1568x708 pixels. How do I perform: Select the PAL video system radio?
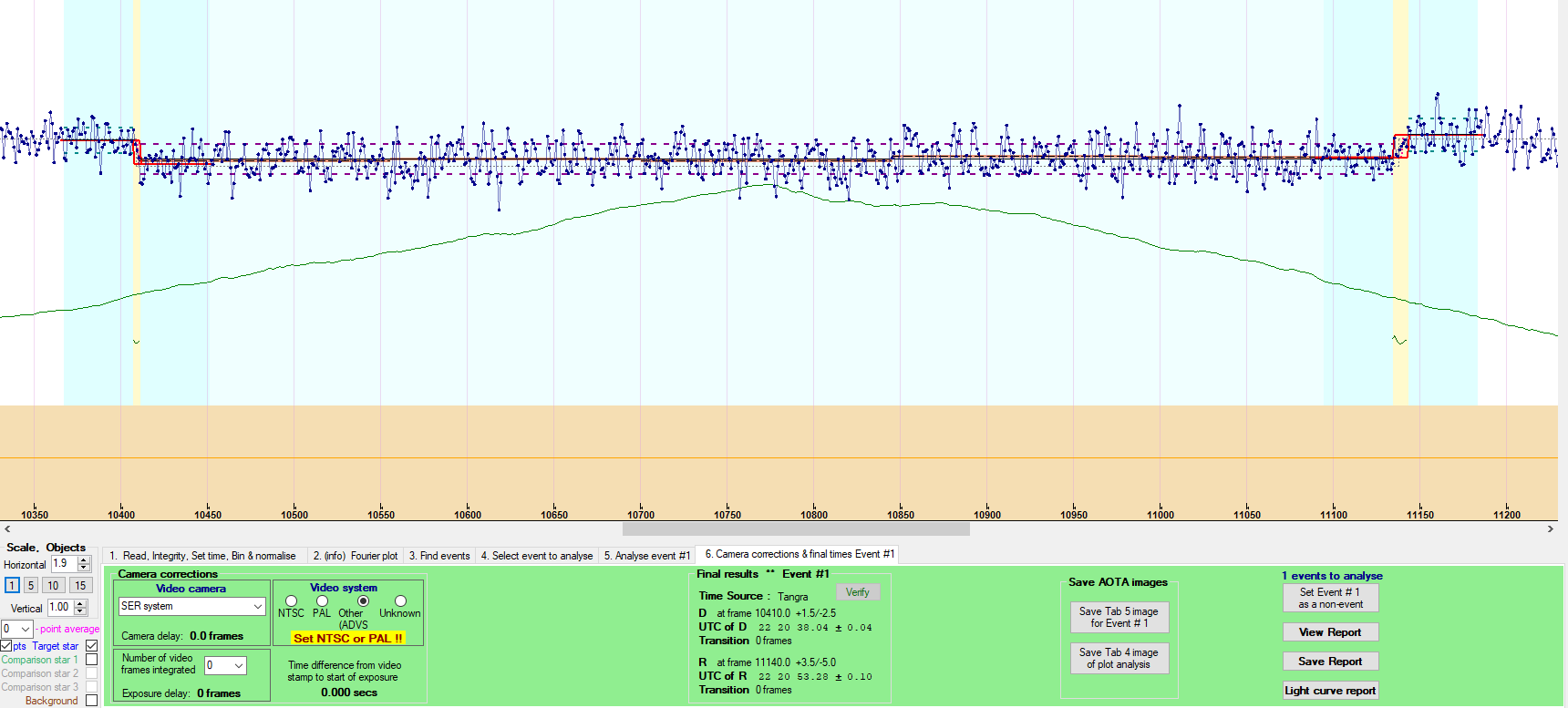coord(323,601)
